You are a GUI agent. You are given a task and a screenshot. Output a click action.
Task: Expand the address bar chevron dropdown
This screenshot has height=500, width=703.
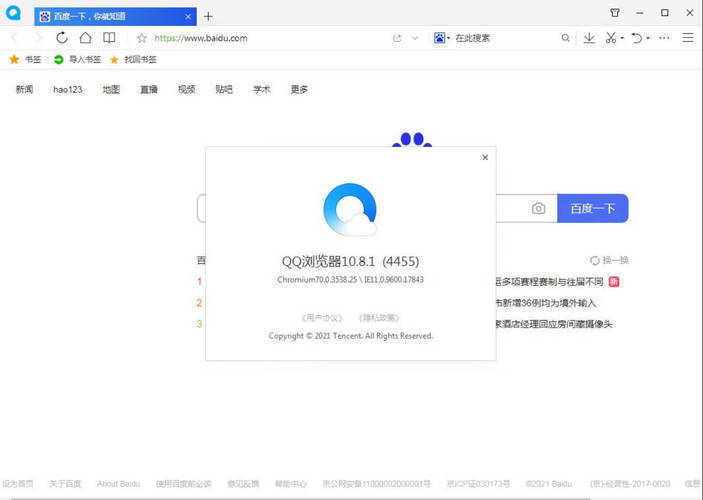415,38
